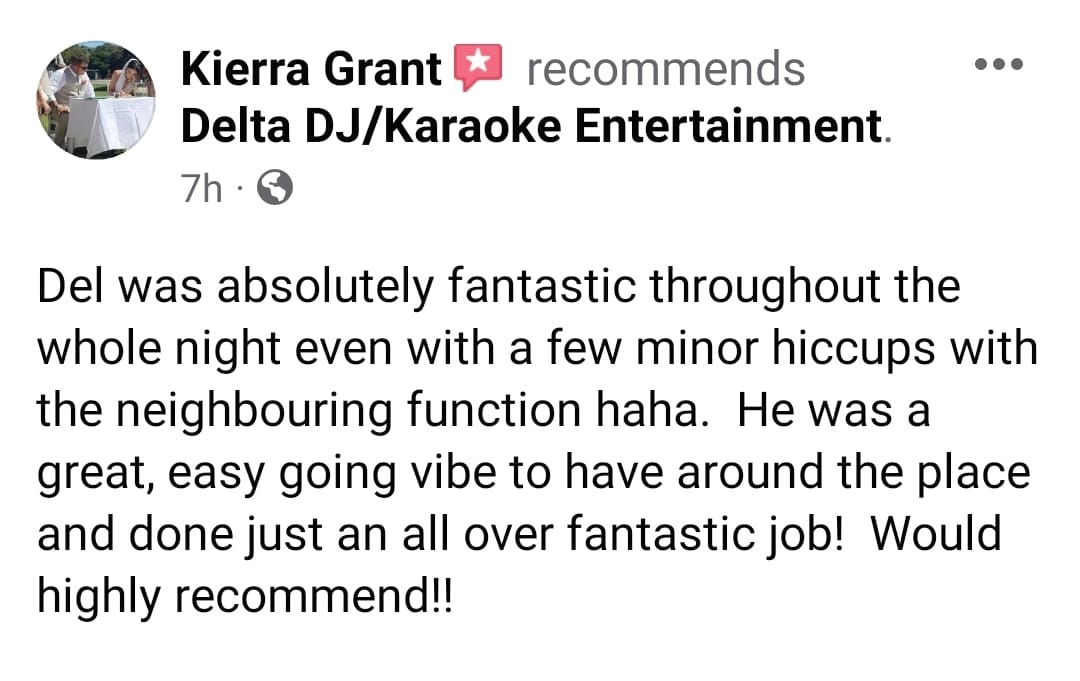Click the word 'haha' in the review
Image resolution: width=1080 pixels, height=681 pixels.
point(662,412)
